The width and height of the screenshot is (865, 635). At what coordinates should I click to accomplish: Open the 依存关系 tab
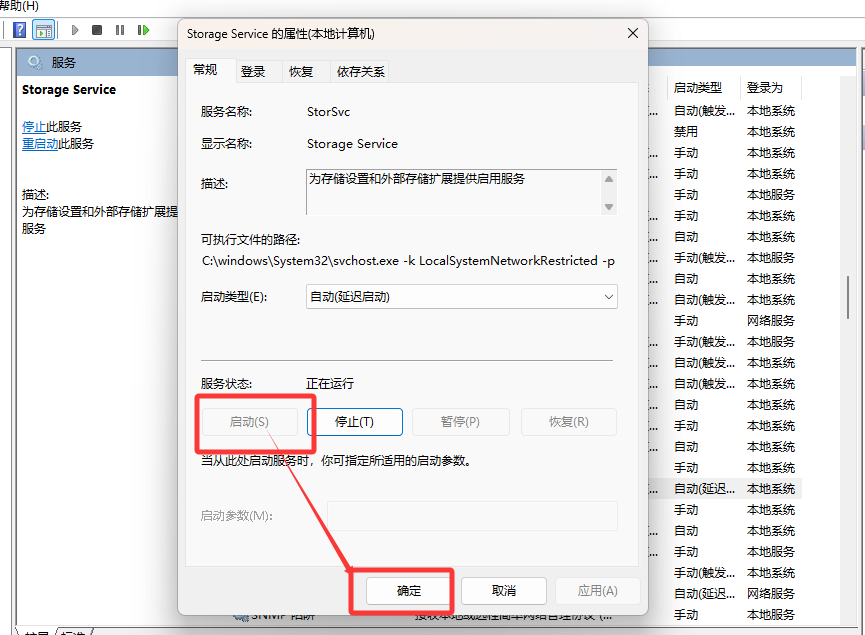coord(360,71)
